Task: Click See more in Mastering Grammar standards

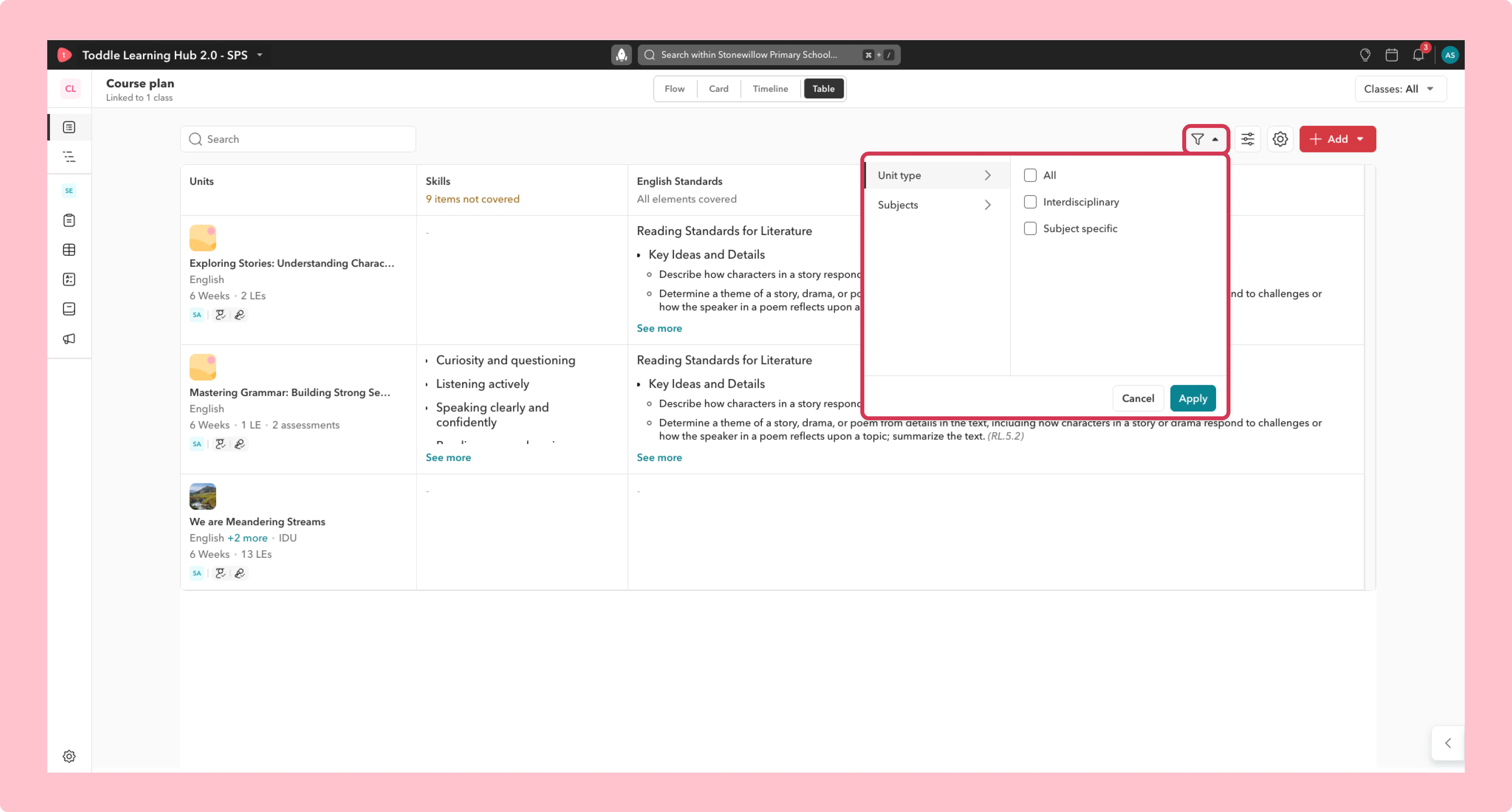Action: pyautogui.click(x=659, y=458)
